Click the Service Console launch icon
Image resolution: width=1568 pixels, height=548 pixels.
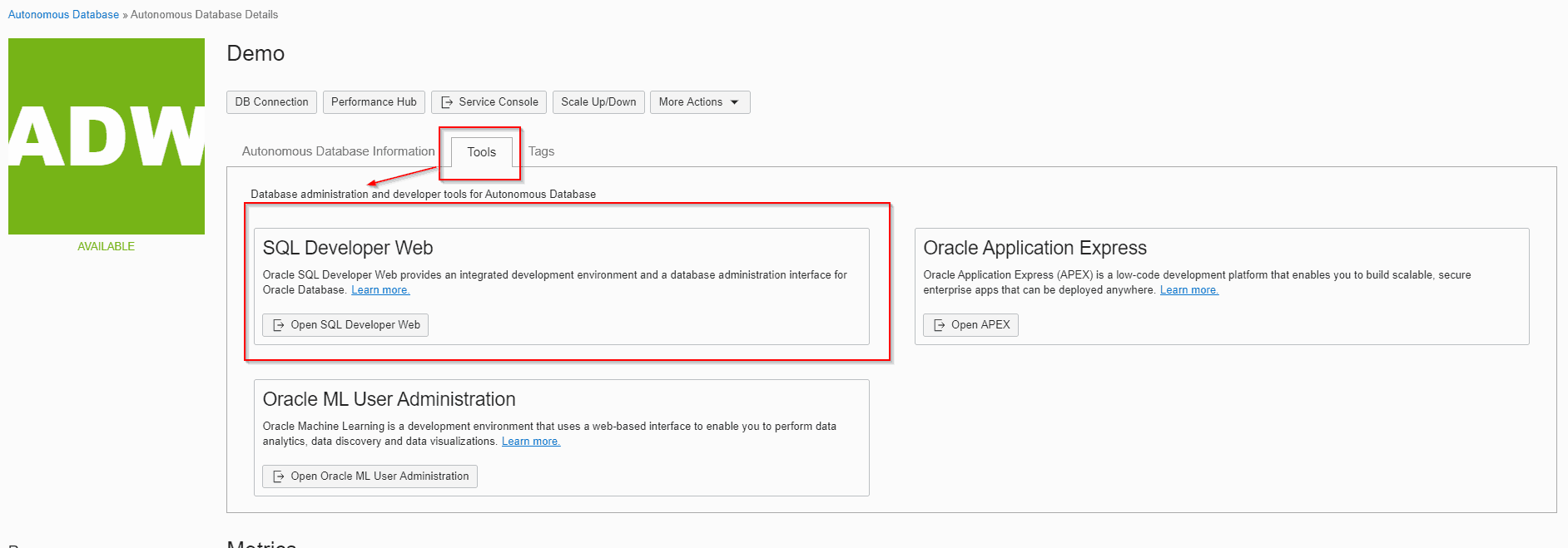[446, 102]
